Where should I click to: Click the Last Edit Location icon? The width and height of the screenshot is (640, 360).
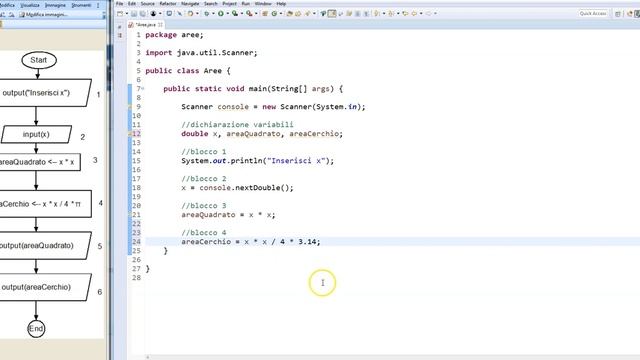click(405, 13)
